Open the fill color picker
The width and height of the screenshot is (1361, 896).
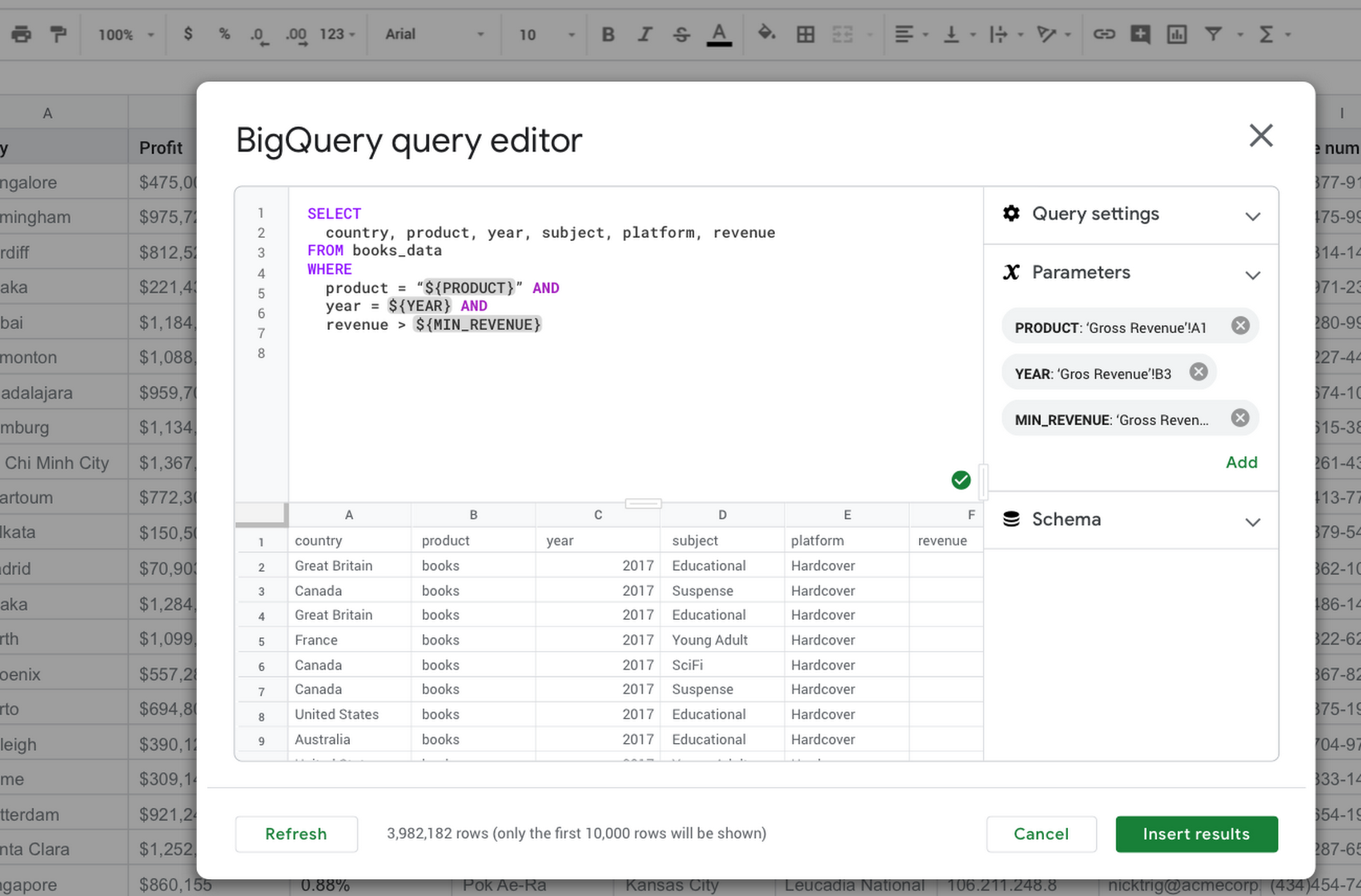tap(766, 34)
